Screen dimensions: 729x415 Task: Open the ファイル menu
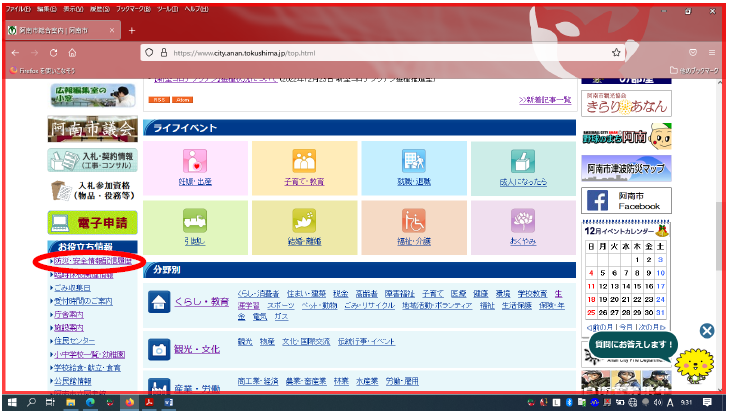[x=18, y=9]
